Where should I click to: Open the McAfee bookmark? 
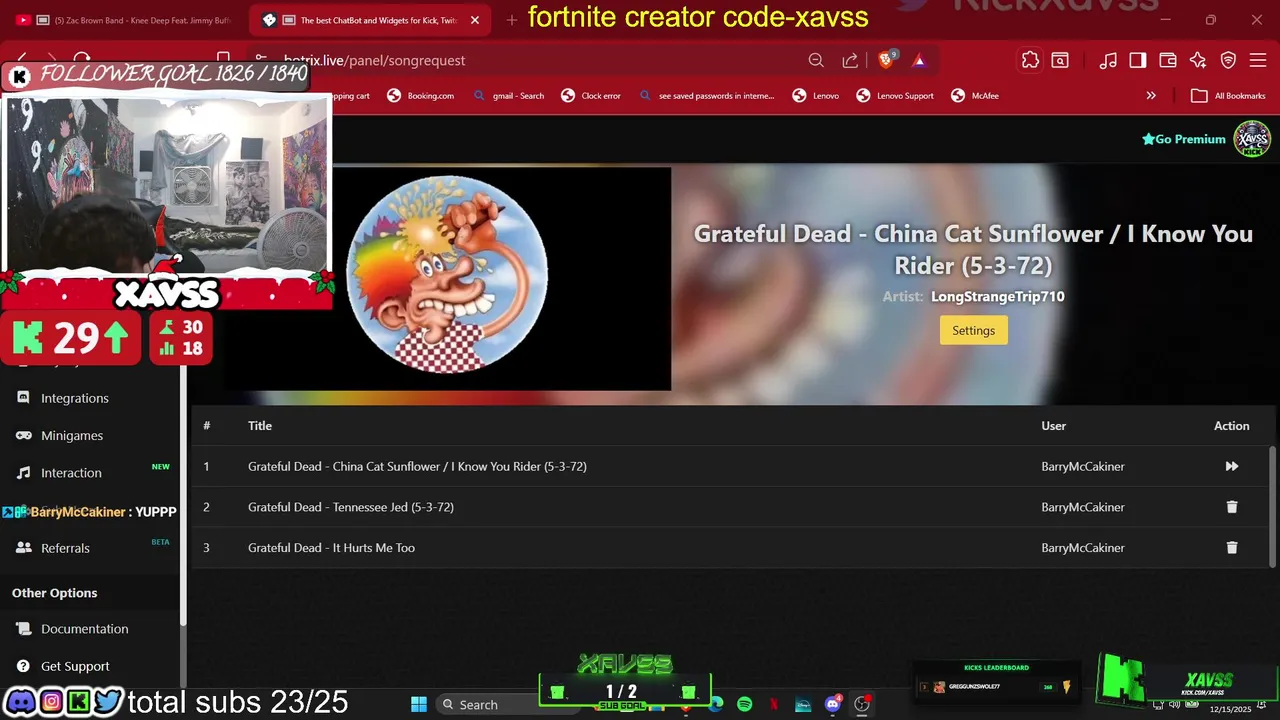[974, 96]
